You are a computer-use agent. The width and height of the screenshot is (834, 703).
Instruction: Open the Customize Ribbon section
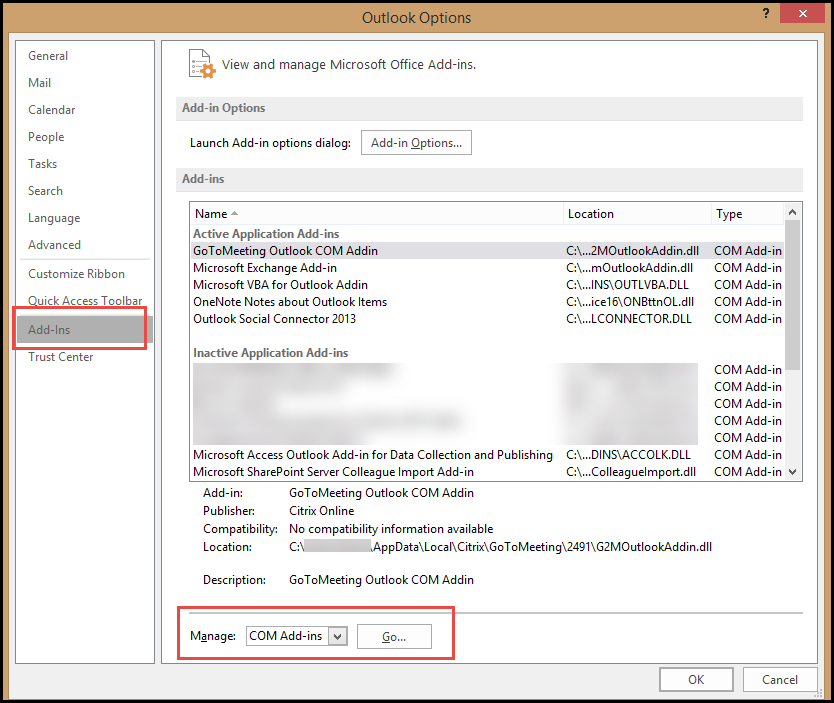[71, 273]
